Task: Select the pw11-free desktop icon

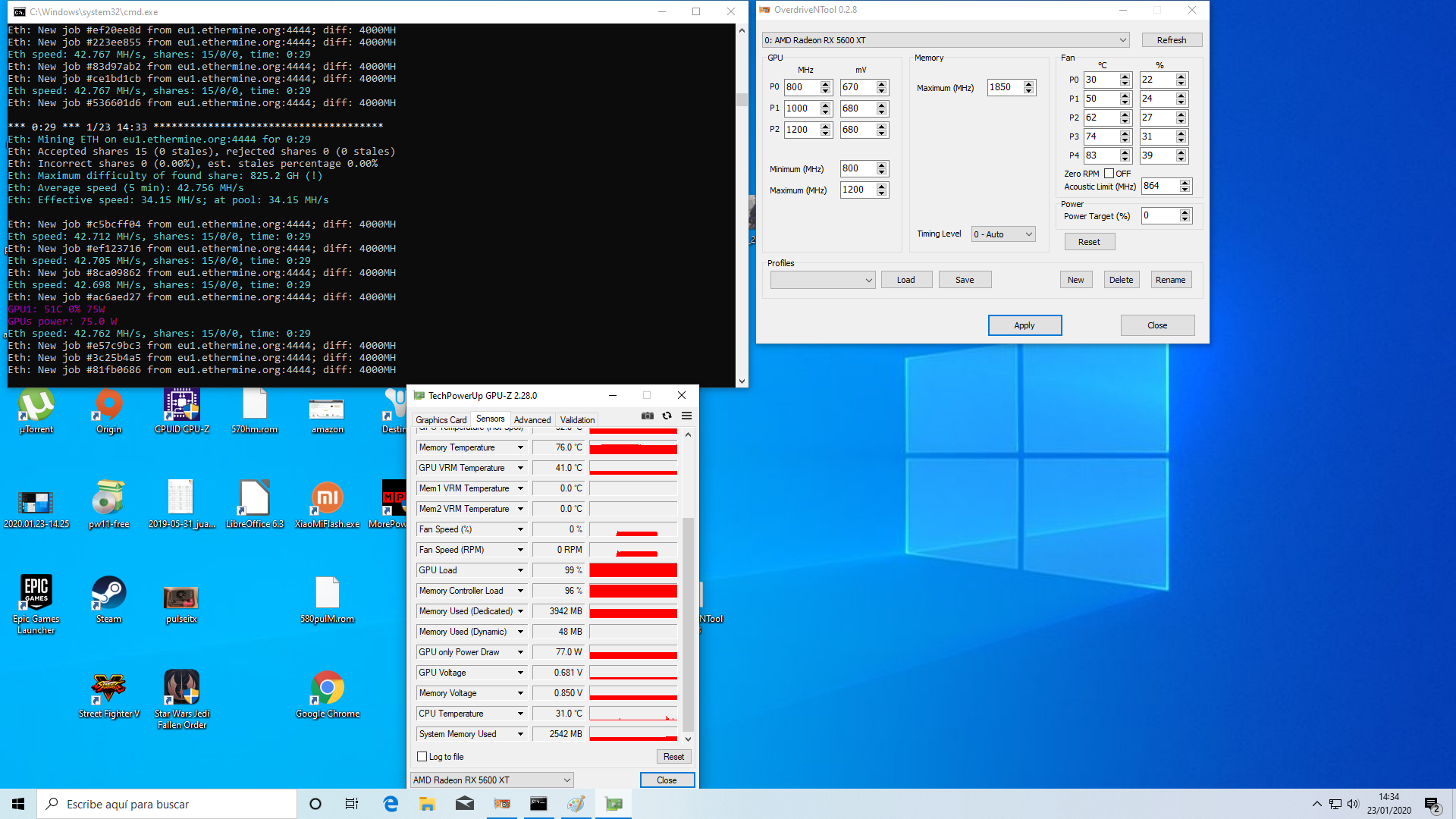Action: coord(108,504)
